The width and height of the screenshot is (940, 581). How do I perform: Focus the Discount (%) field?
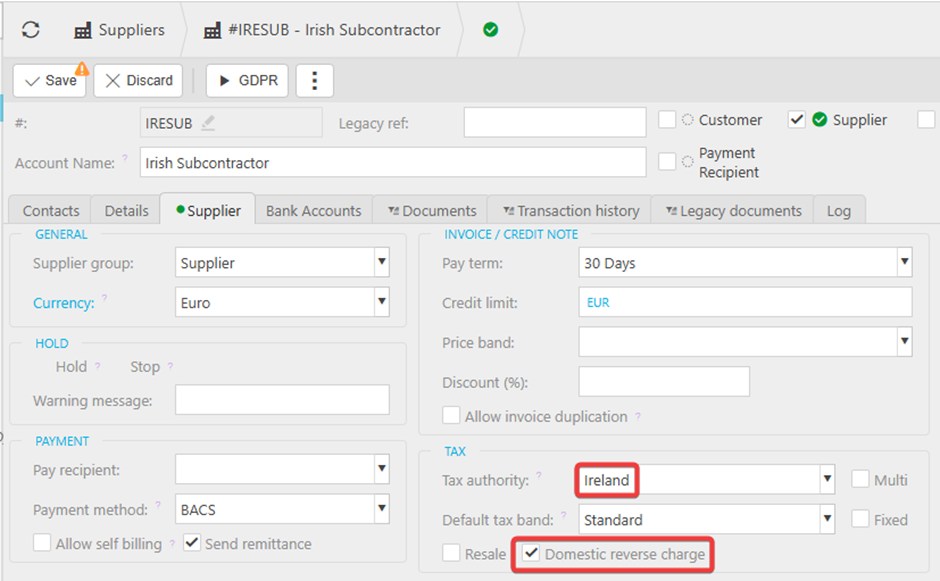(x=664, y=381)
